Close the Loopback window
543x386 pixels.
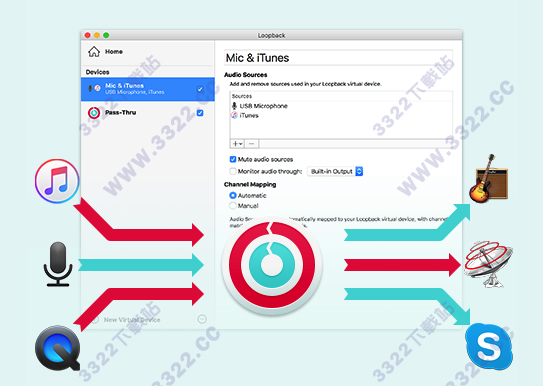[x=88, y=35]
